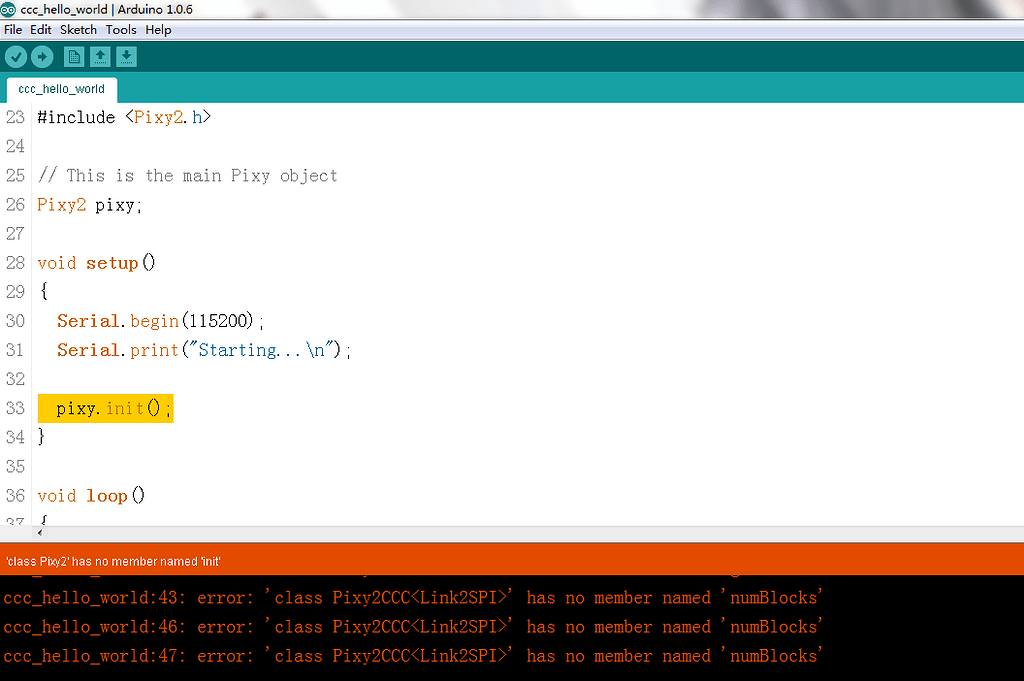The image size is (1024, 681).
Task: Open the Sketch menu
Action: pos(79,30)
